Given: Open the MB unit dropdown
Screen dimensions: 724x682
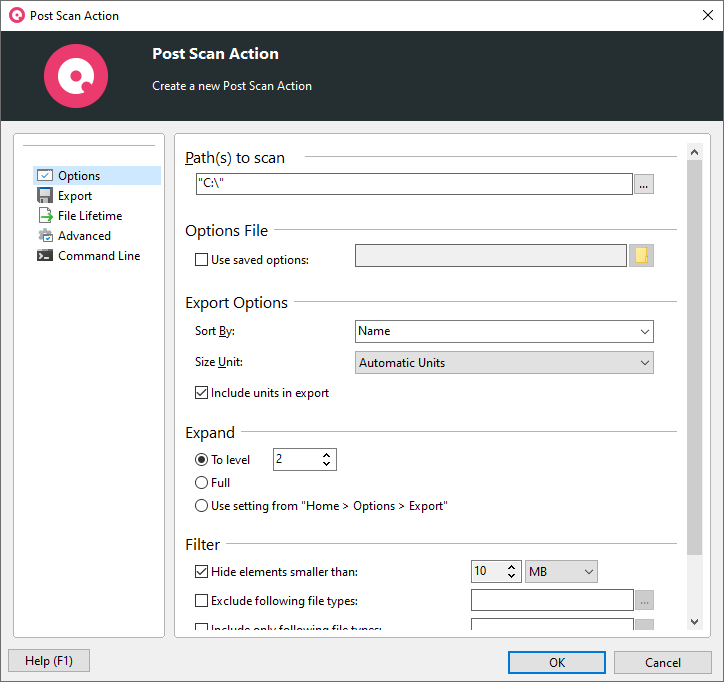Looking at the screenshot, I should [x=561, y=571].
